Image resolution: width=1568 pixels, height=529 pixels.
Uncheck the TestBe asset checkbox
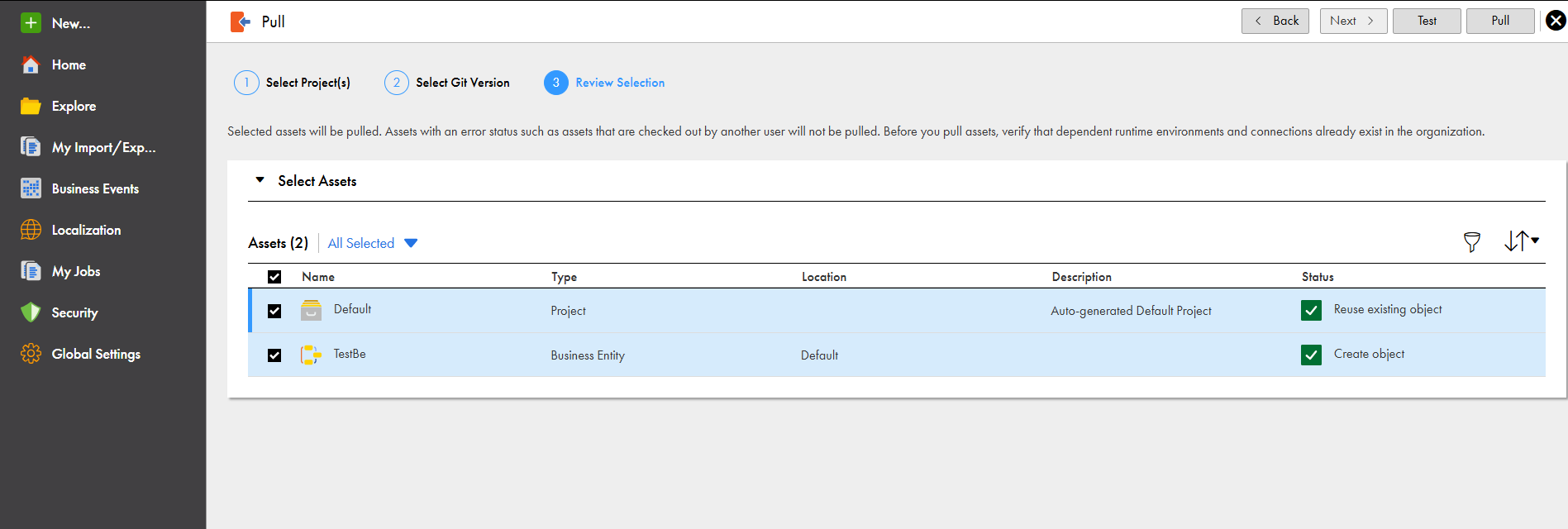pos(274,355)
